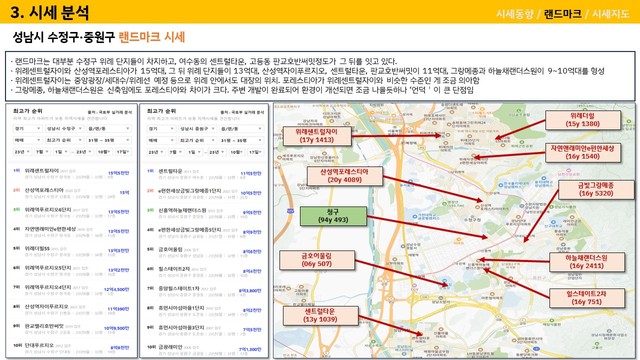Screen dimensions: 640x360
Task: Select rank 5 위례더힐55 row
Action: click(71, 251)
